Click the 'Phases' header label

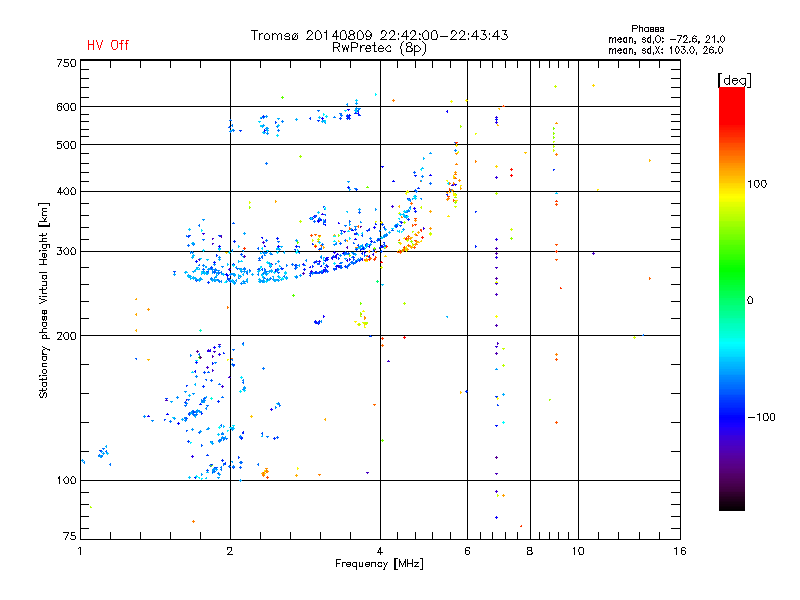point(647,29)
